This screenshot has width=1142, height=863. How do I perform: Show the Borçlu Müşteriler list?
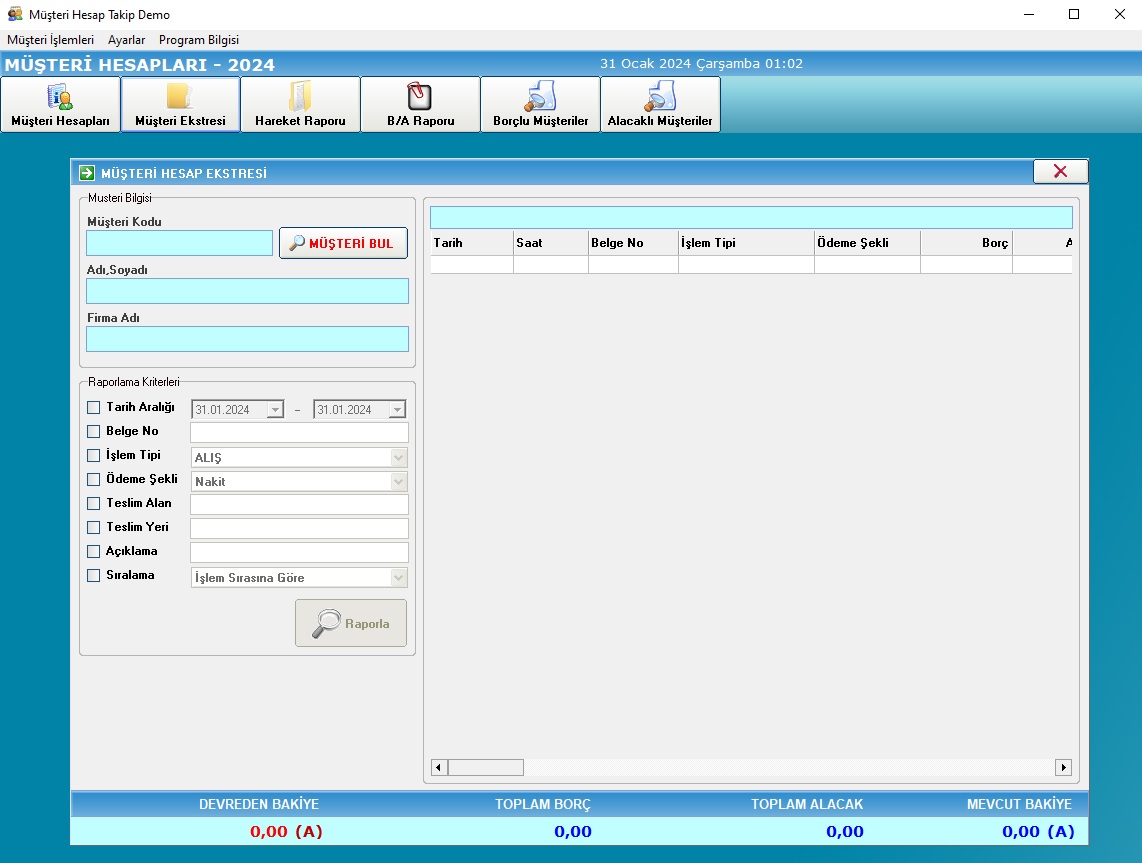(x=540, y=104)
